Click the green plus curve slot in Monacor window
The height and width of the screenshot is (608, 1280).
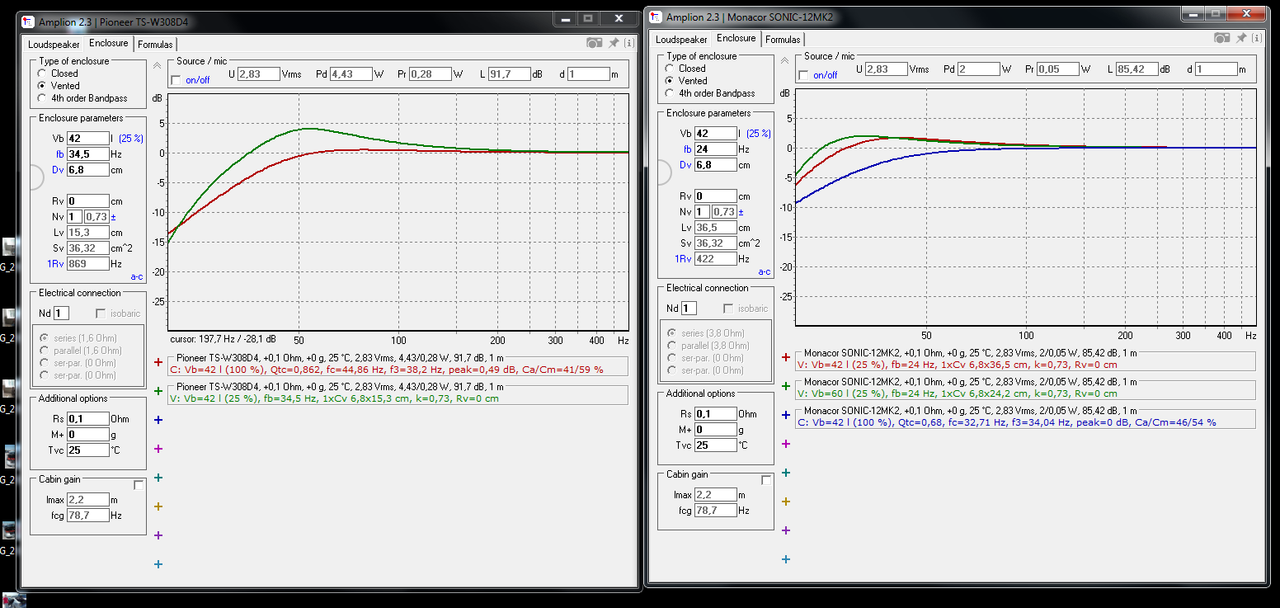(x=786, y=386)
